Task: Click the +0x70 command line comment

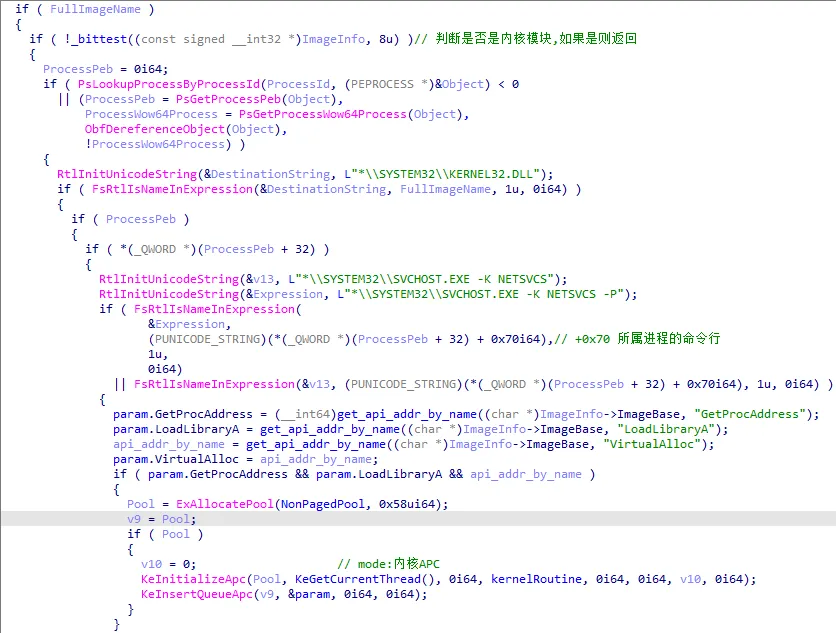Action: tap(637, 339)
